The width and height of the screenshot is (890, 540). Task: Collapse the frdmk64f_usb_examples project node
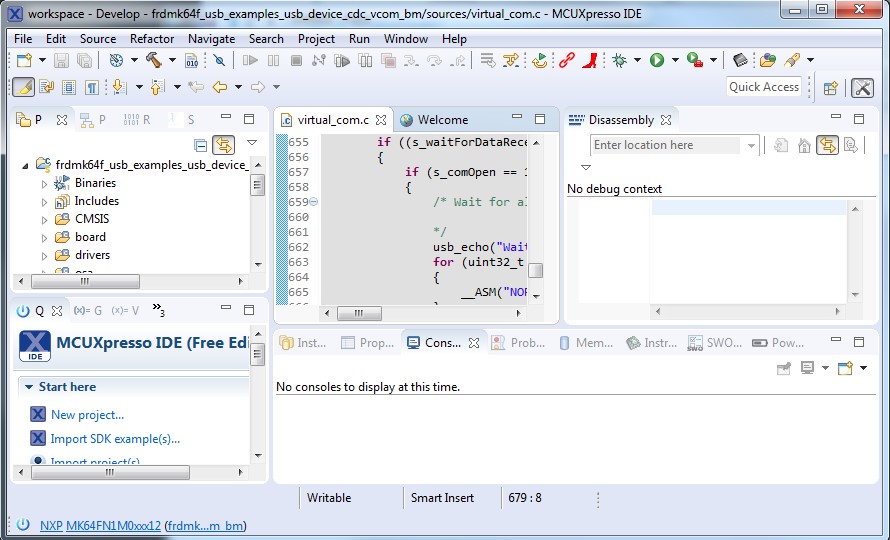tap(25, 166)
